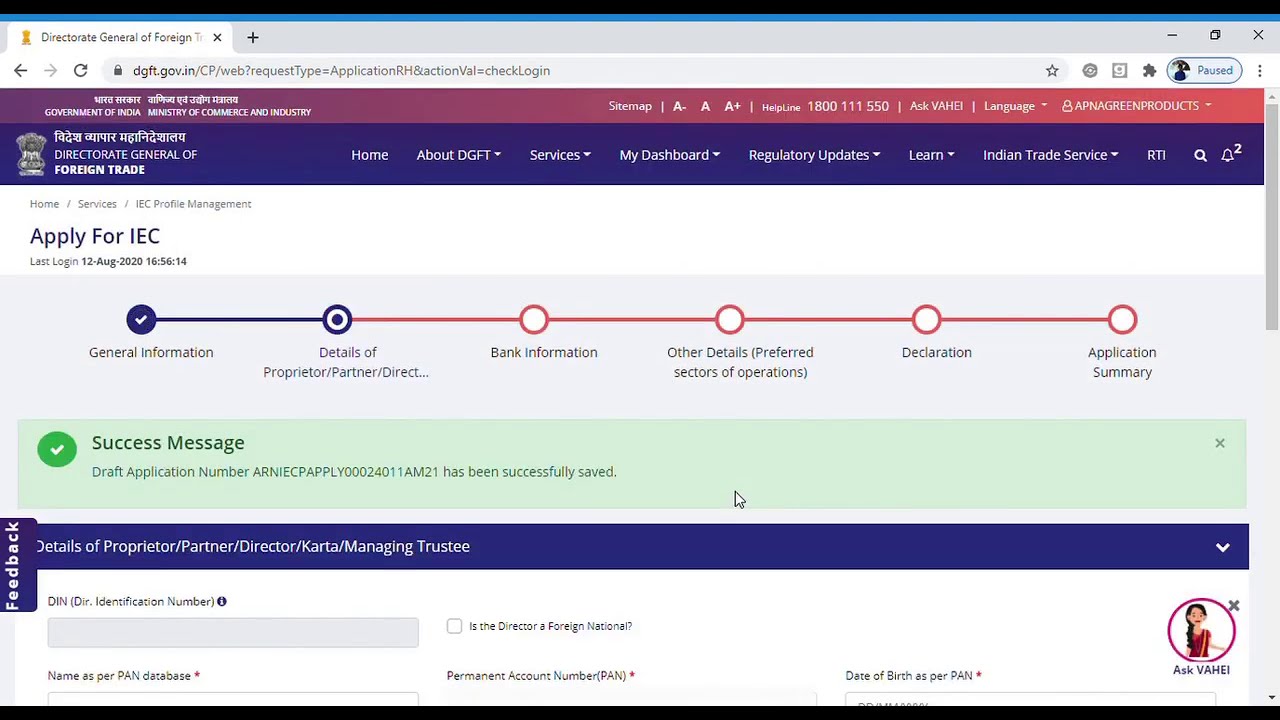
Task: Close the Ask VAHEI chatbot widget
Action: (x=1234, y=606)
